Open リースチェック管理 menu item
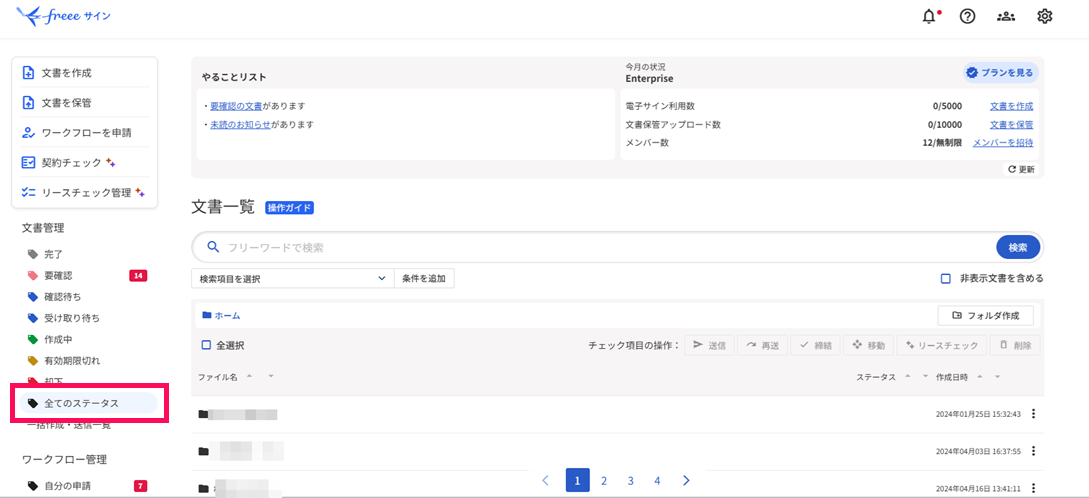1089x498 pixels. pos(85,192)
